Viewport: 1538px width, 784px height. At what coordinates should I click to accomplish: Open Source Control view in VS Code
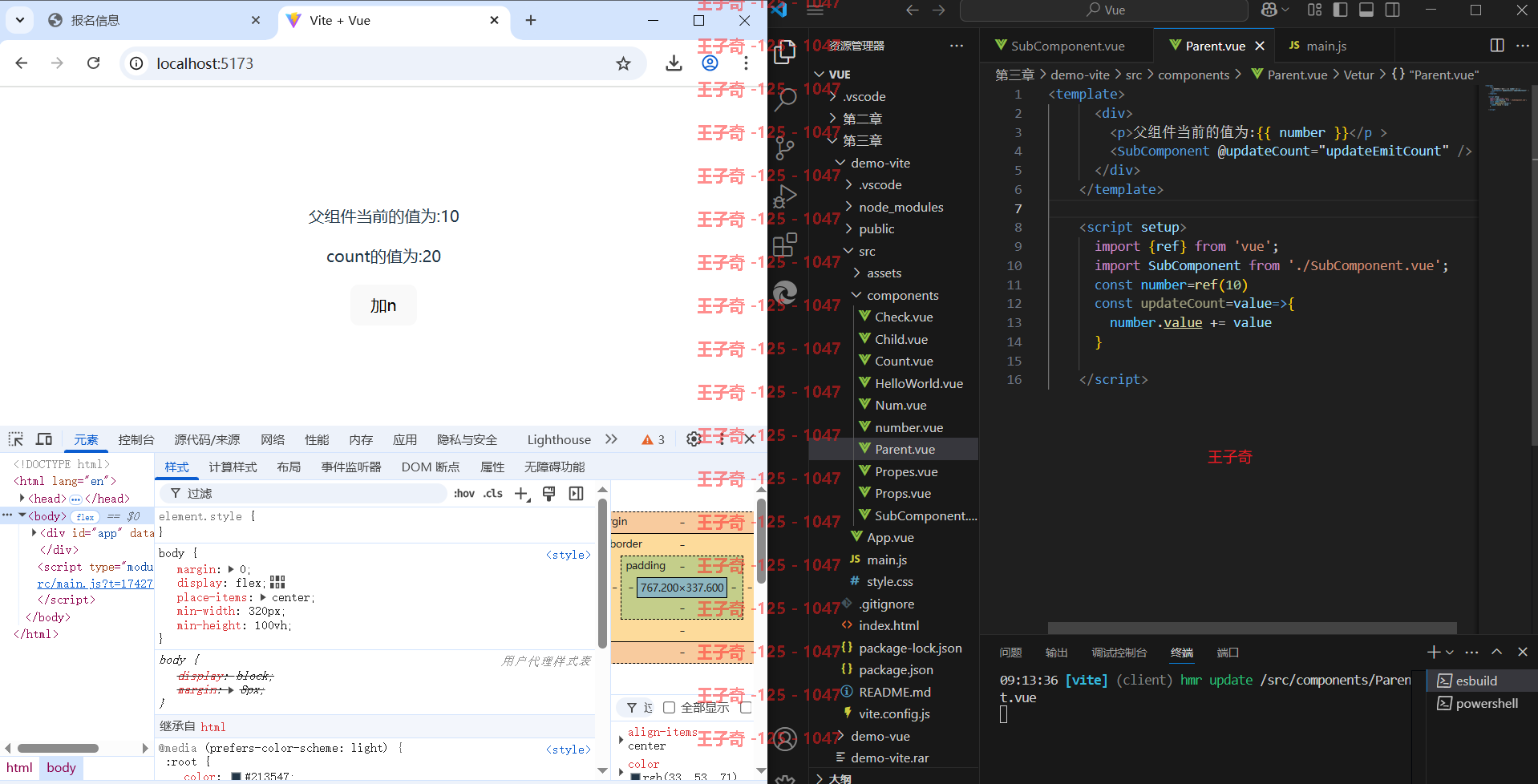coord(785,148)
